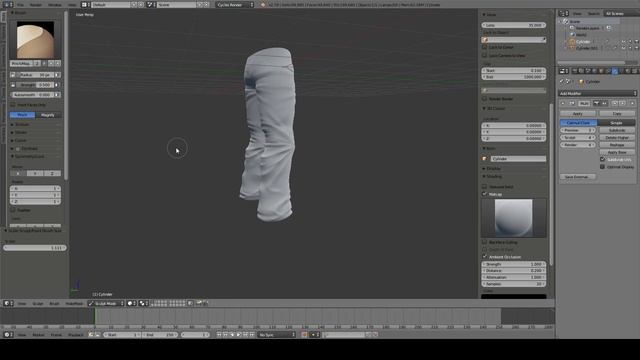Image resolution: width=640 pixels, height=360 pixels.
Task: Open the Brush menu in 3D view header
Action: 54,304
